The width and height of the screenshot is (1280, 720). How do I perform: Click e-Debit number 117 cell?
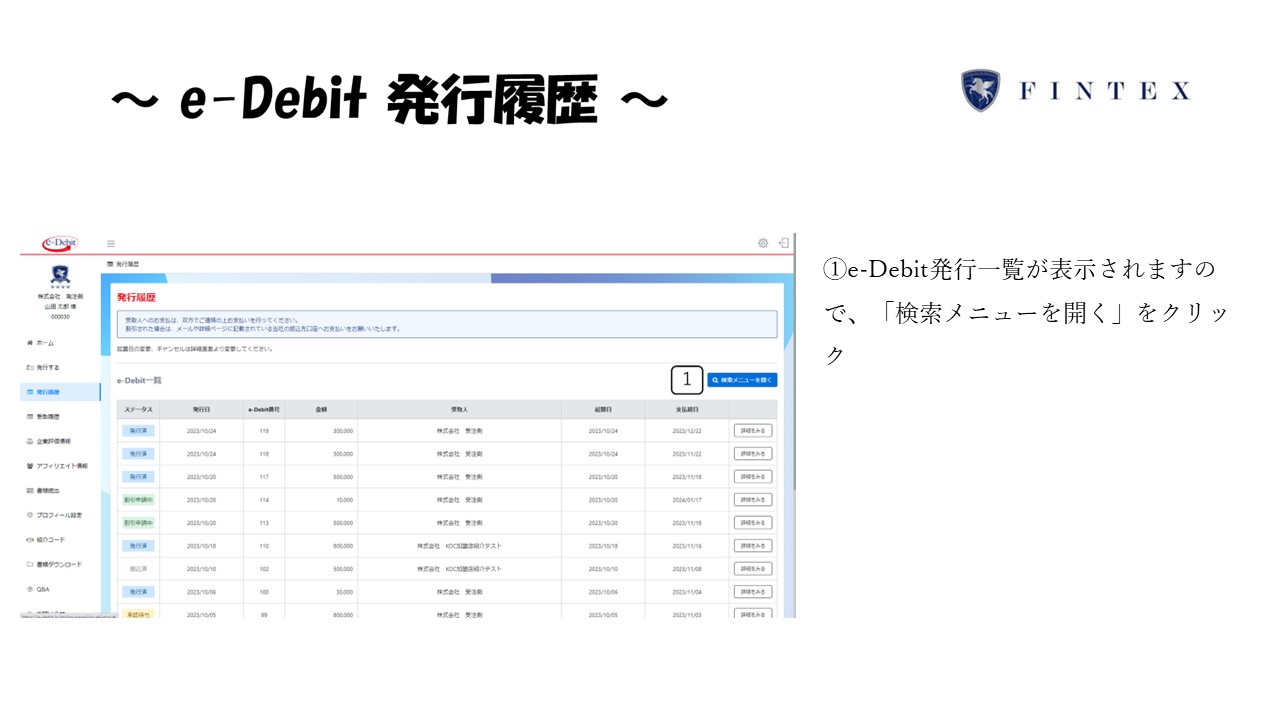[264, 477]
